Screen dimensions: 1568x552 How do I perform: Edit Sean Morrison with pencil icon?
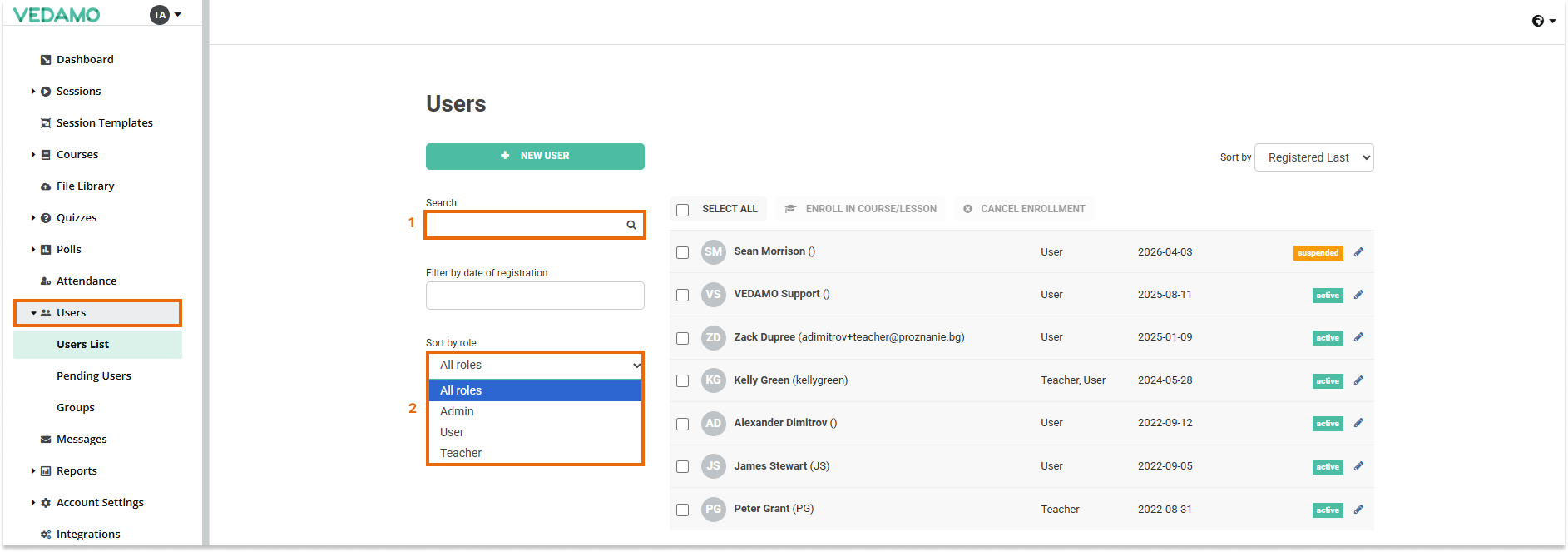[1358, 252]
